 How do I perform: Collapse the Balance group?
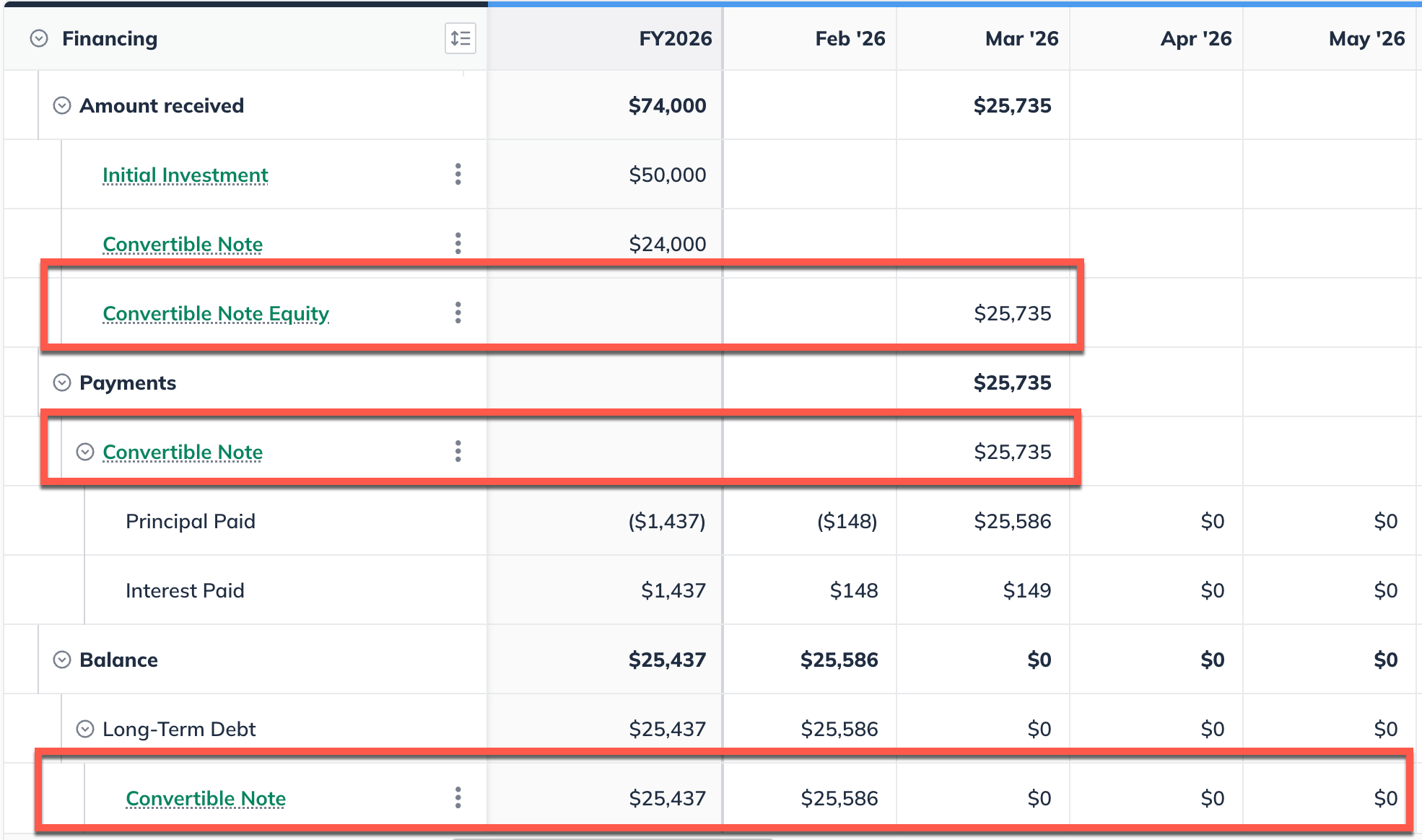pyautogui.click(x=62, y=660)
